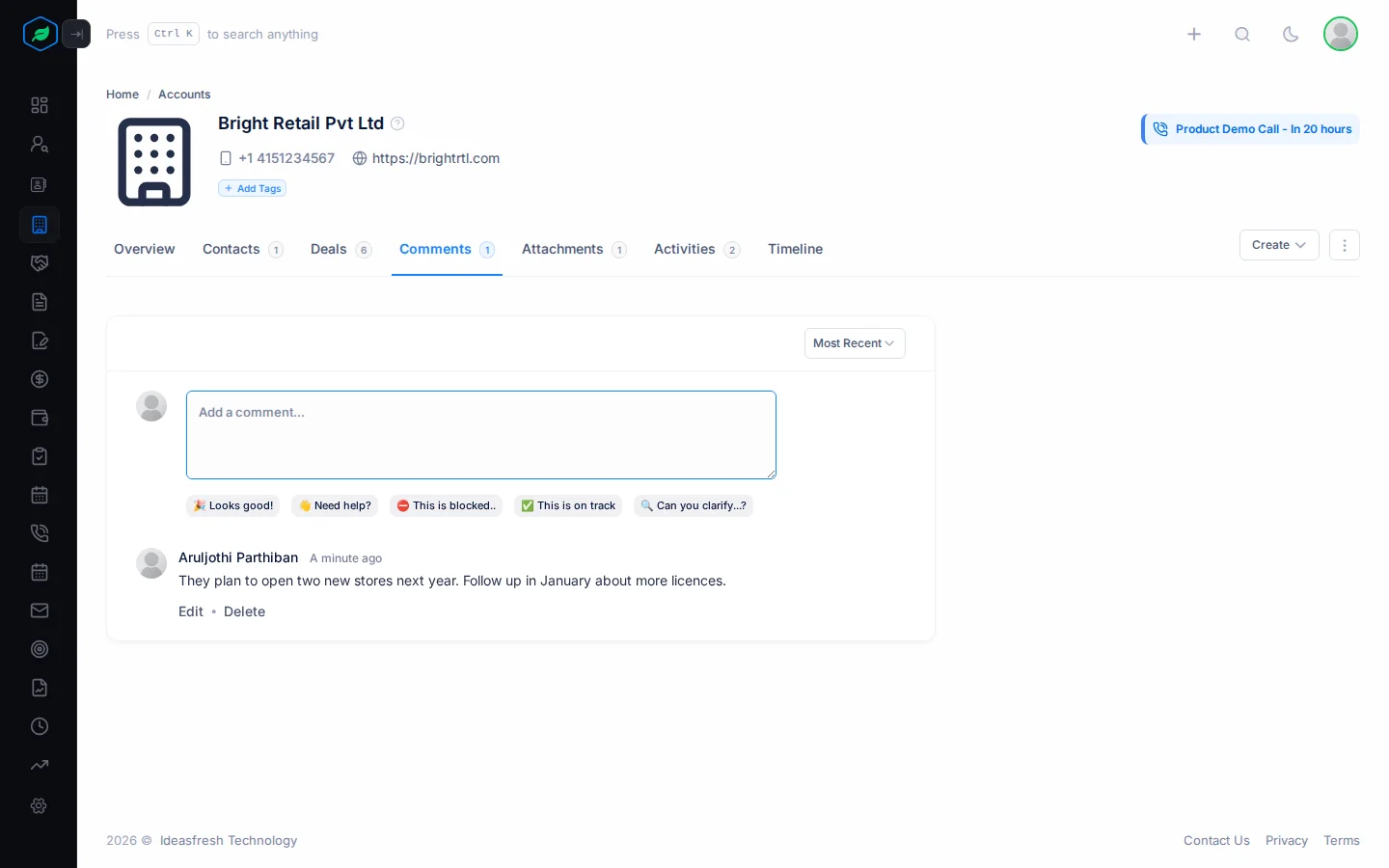This screenshot has height=868, width=1389.
Task: Click the plus quick-add icon in header
Action: (1194, 34)
